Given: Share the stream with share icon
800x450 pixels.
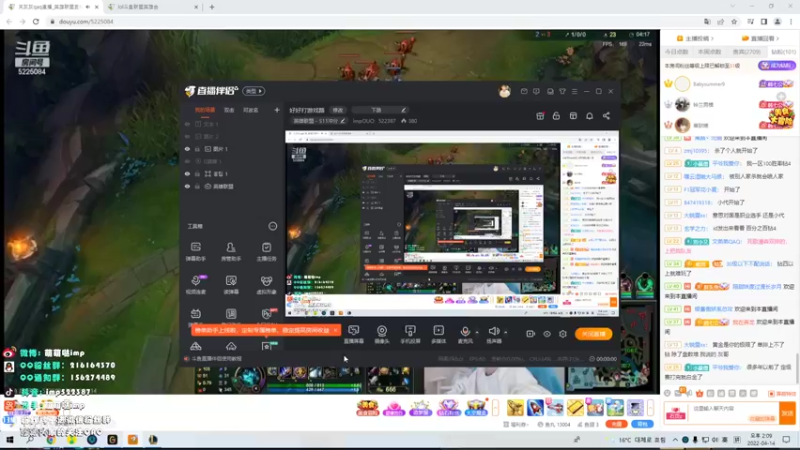Looking at the screenshot, I should [x=606, y=116].
